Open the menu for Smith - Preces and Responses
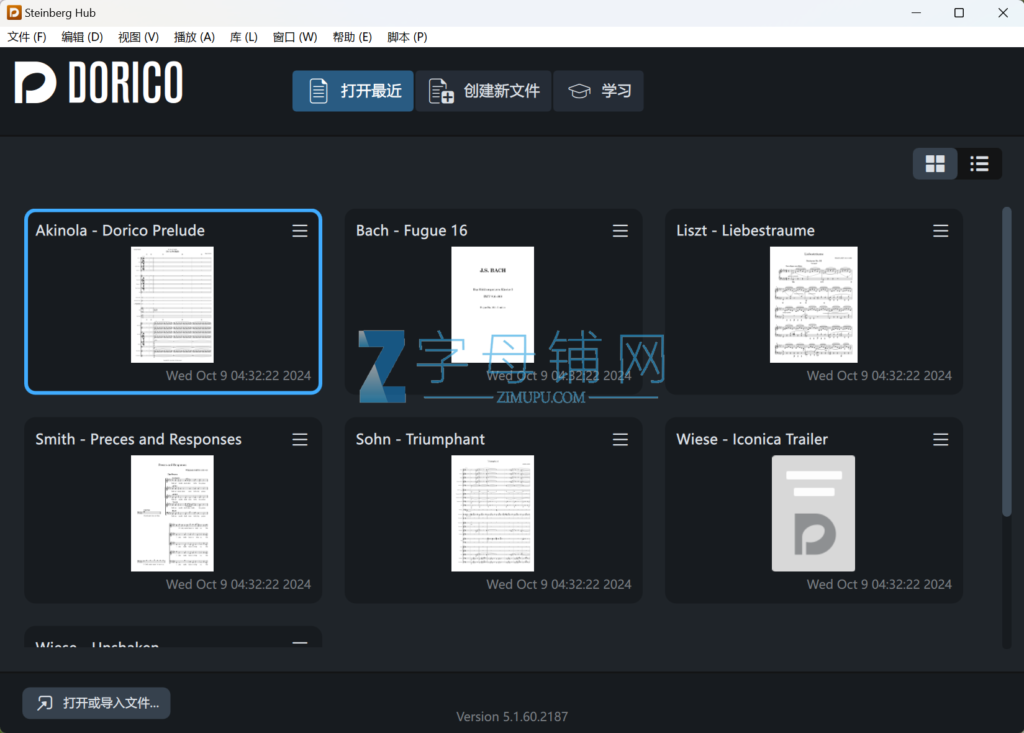This screenshot has width=1024, height=733. [x=300, y=440]
